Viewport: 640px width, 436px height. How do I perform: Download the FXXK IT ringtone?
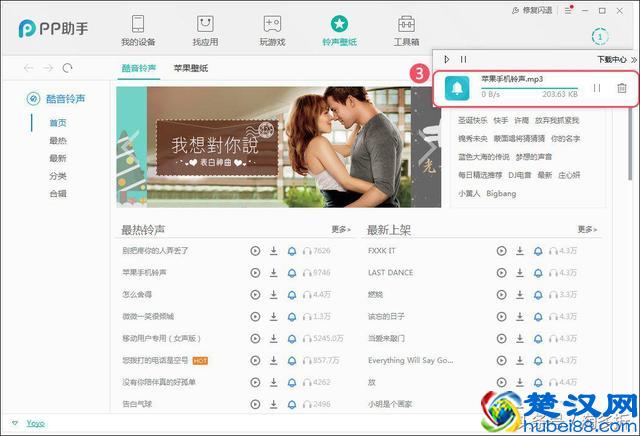click(520, 251)
